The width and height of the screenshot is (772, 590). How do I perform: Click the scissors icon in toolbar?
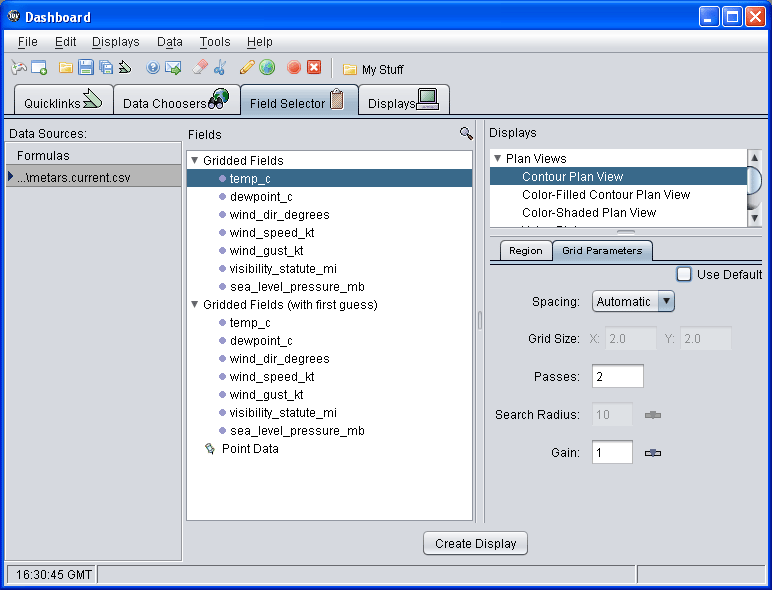tap(220, 68)
